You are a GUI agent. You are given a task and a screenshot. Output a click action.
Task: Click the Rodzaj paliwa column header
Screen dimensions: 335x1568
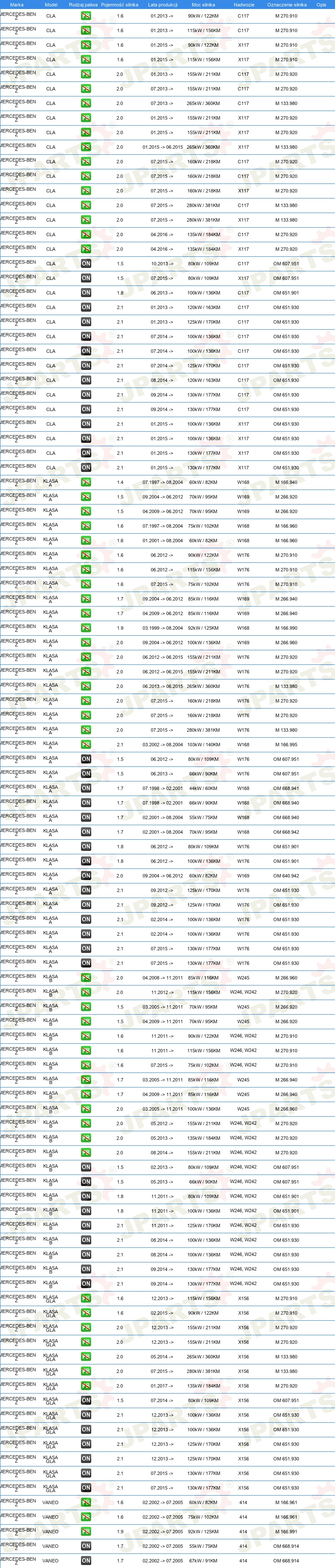tap(83, 4)
